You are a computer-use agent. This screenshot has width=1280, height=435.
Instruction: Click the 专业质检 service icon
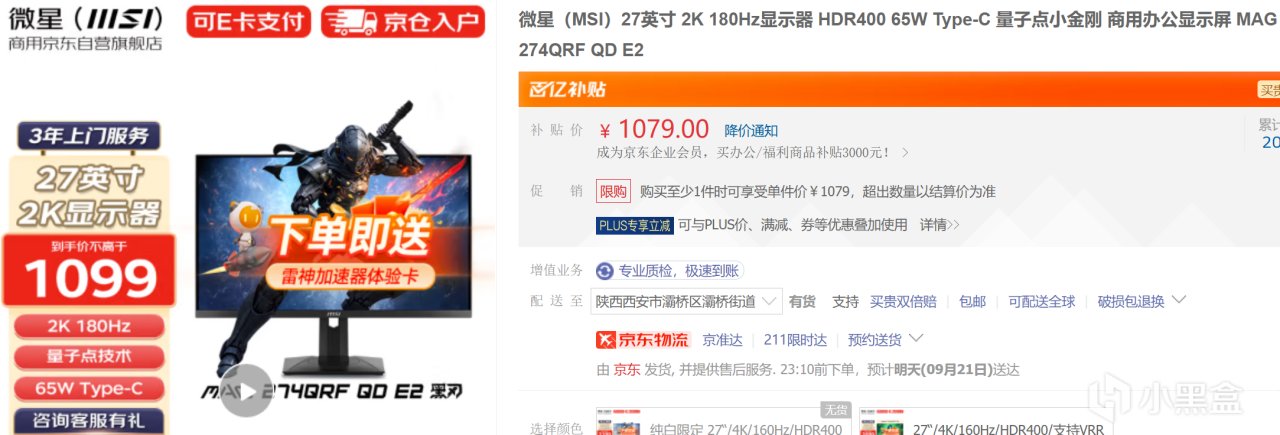pyautogui.click(x=604, y=271)
